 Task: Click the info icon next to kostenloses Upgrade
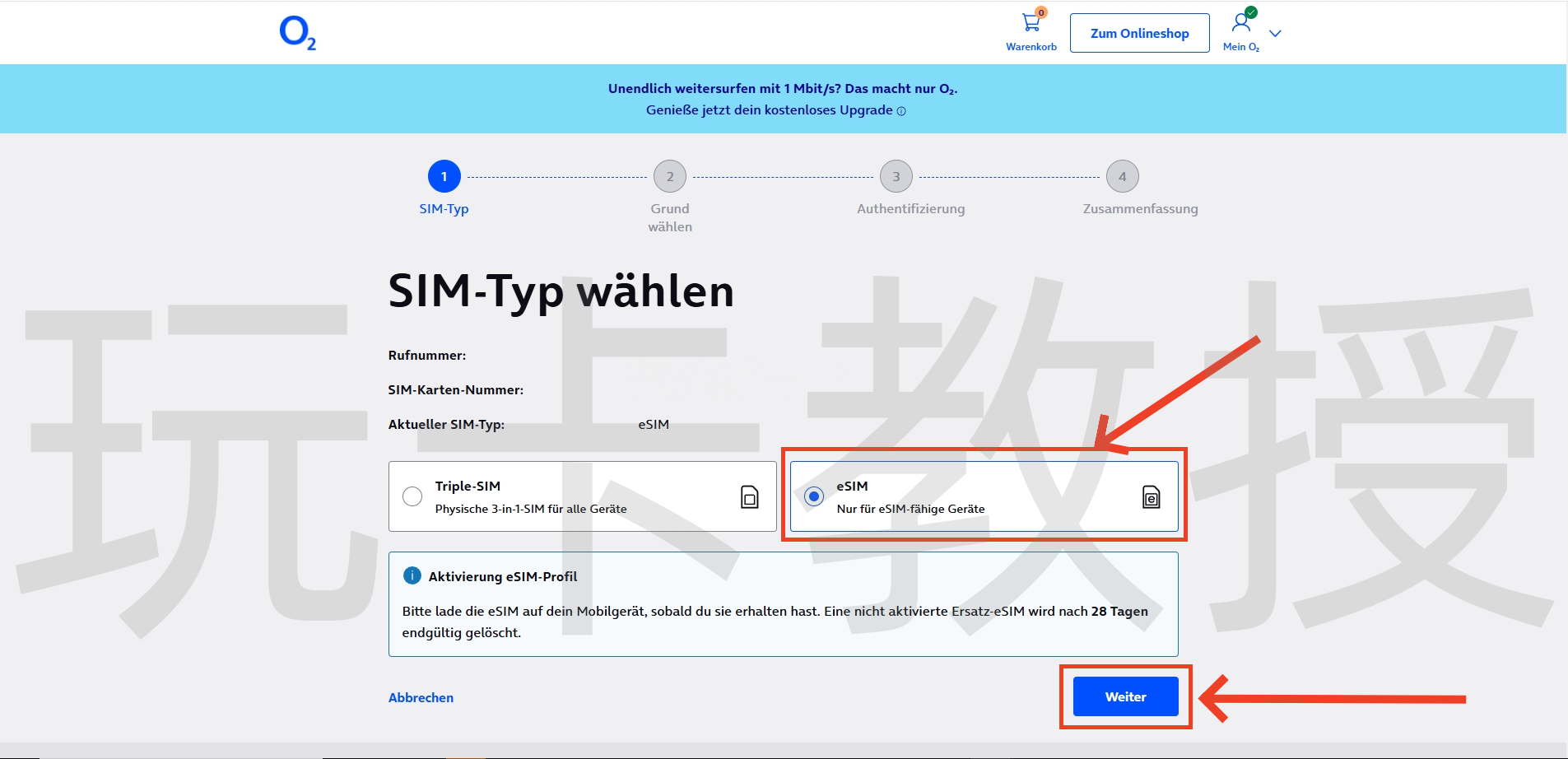tap(901, 111)
